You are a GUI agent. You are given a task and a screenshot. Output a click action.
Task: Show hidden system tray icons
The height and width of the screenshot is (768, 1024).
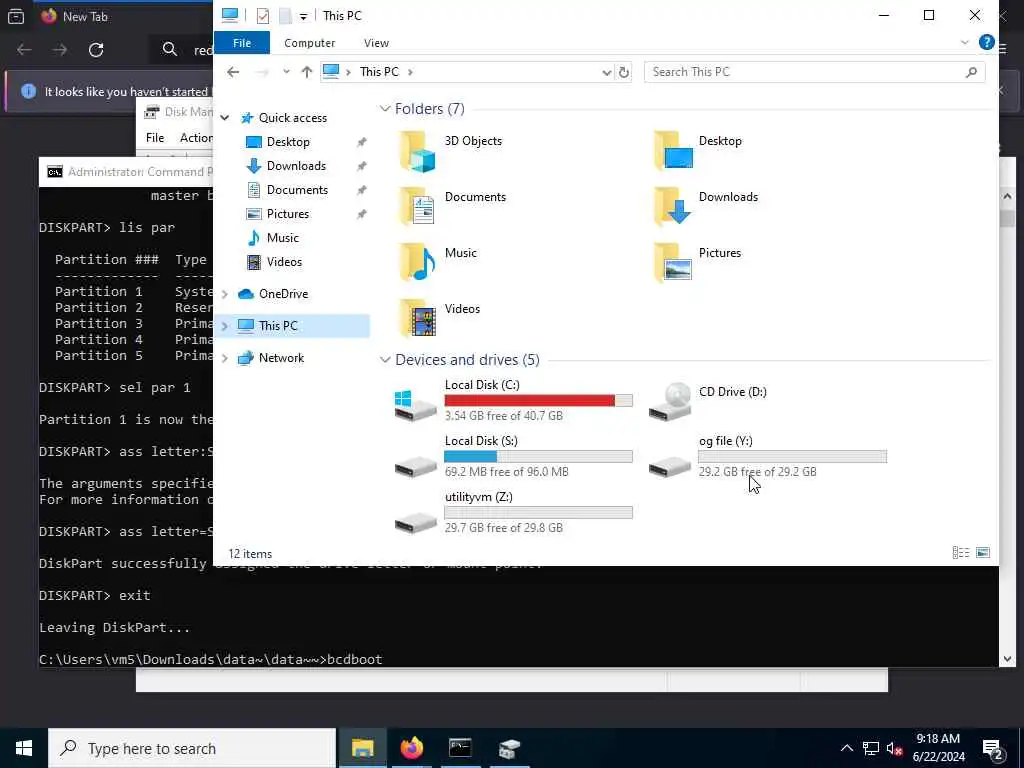(x=846, y=748)
